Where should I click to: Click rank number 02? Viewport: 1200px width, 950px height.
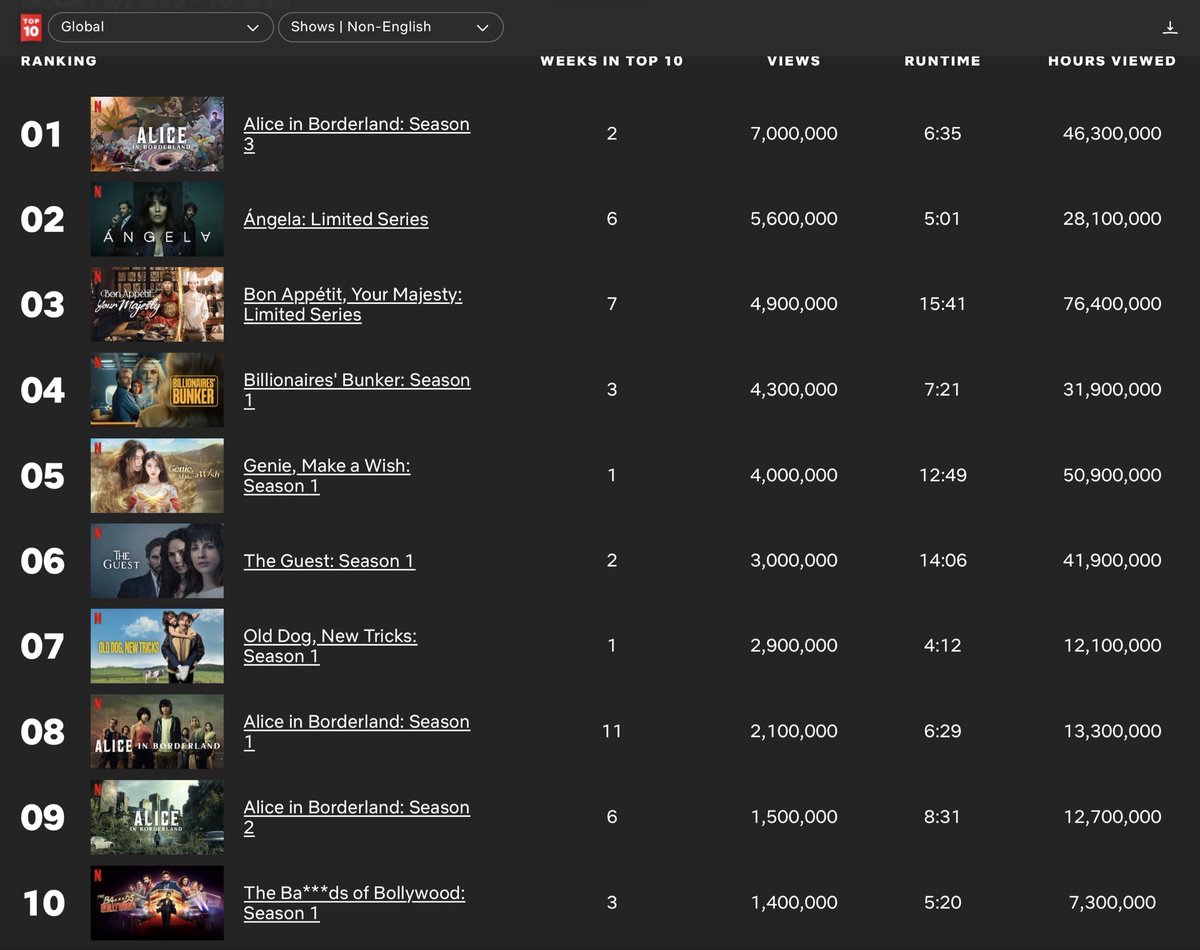pos(43,219)
